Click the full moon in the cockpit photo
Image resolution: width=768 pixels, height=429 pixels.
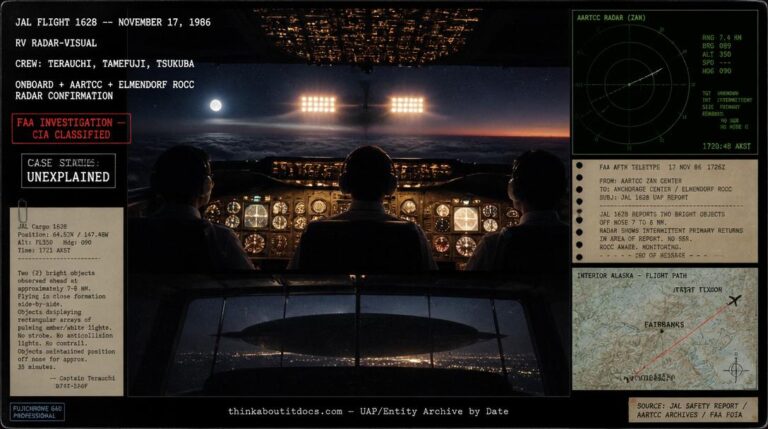216,105
